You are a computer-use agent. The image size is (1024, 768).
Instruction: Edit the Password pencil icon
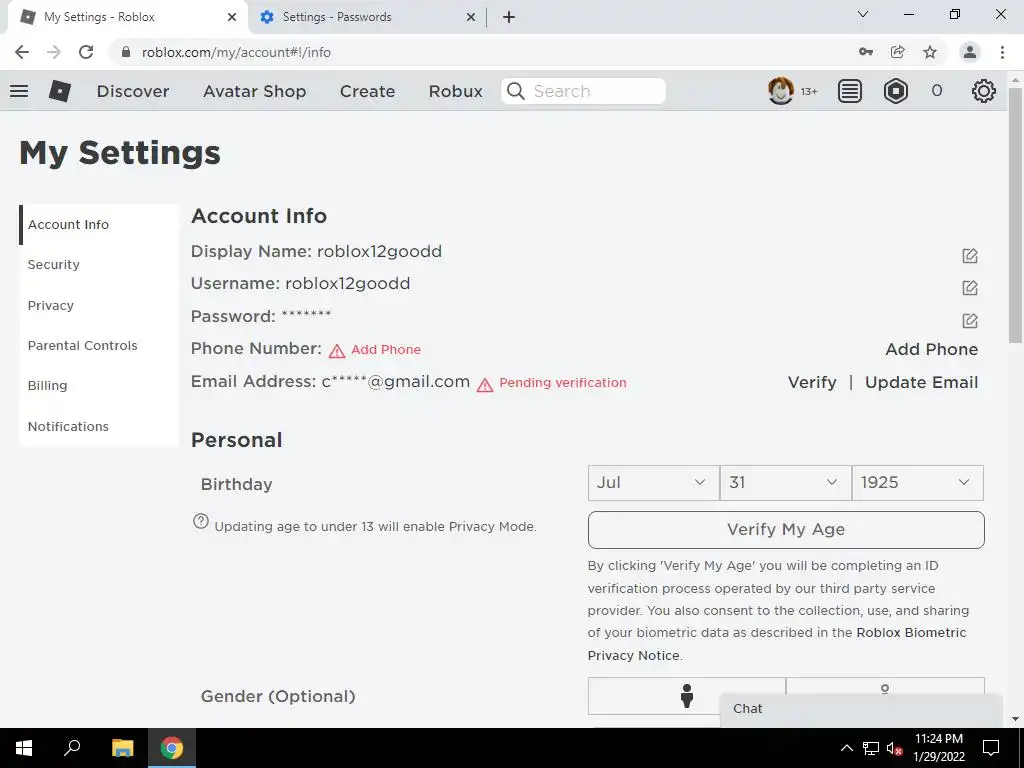pyautogui.click(x=970, y=320)
